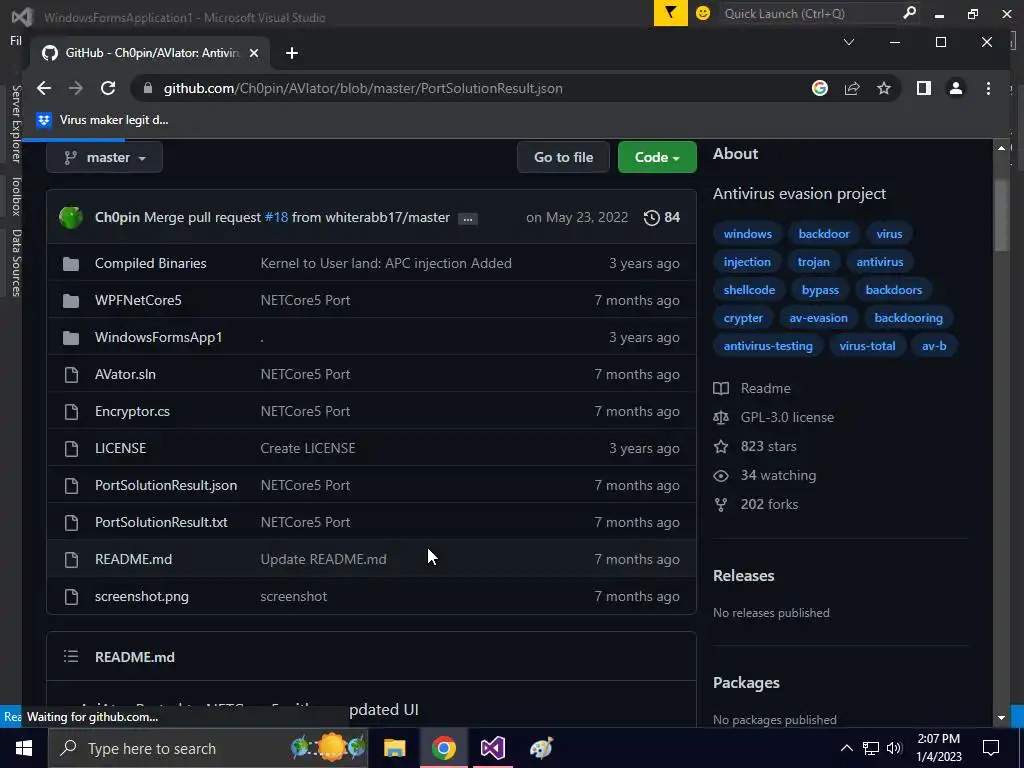Open the LICENSE file
Screen dimensions: 1024x768
coord(120,448)
